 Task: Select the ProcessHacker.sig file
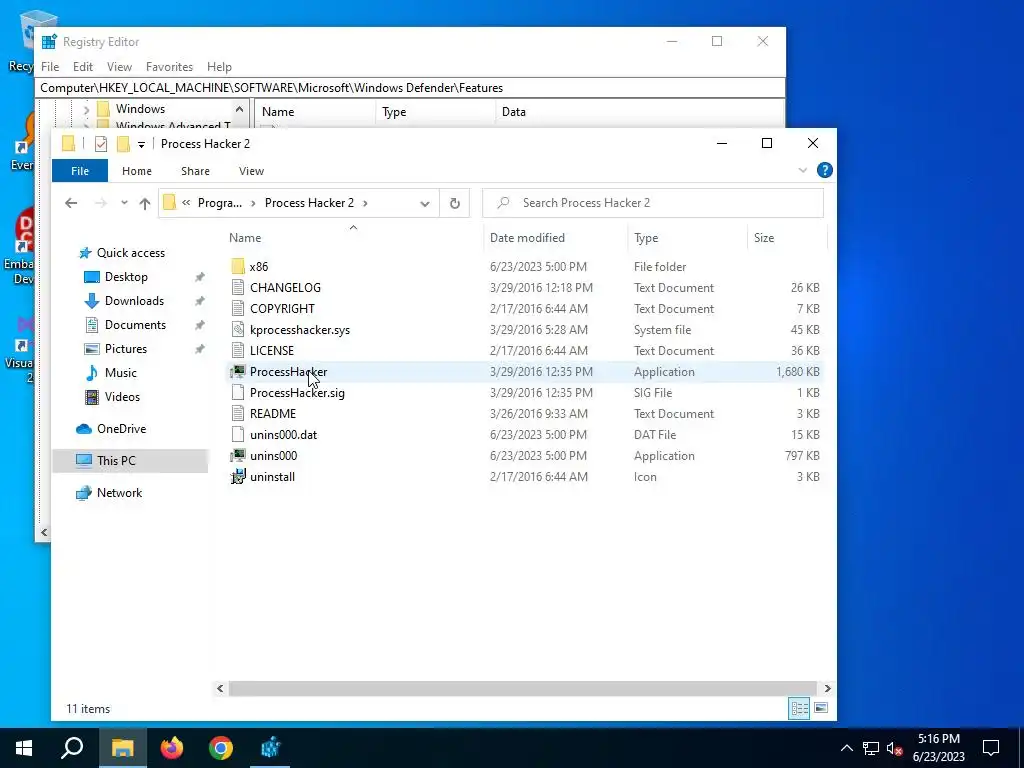click(297, 392)
